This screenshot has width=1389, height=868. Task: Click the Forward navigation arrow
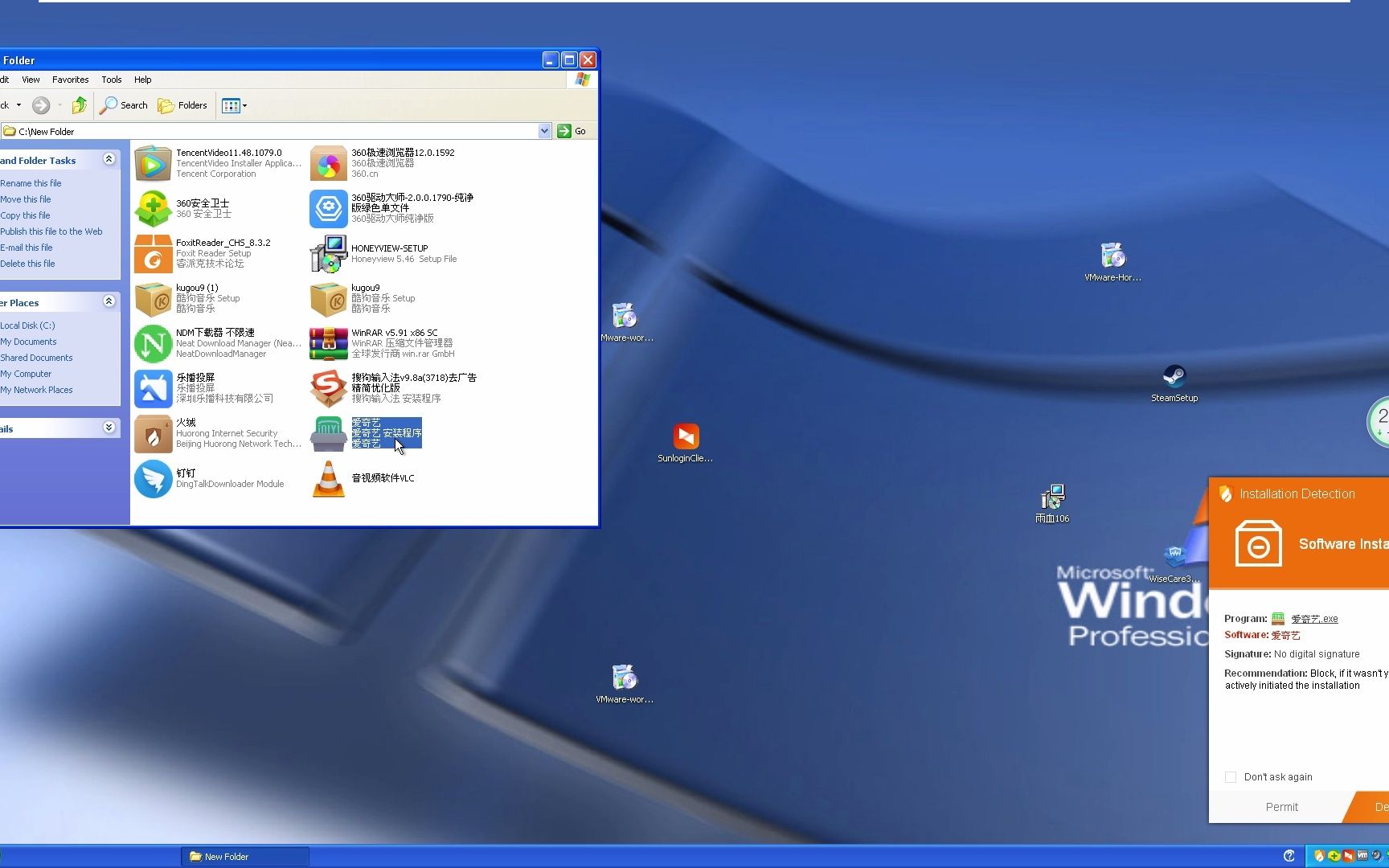click(x=41, y=105)
